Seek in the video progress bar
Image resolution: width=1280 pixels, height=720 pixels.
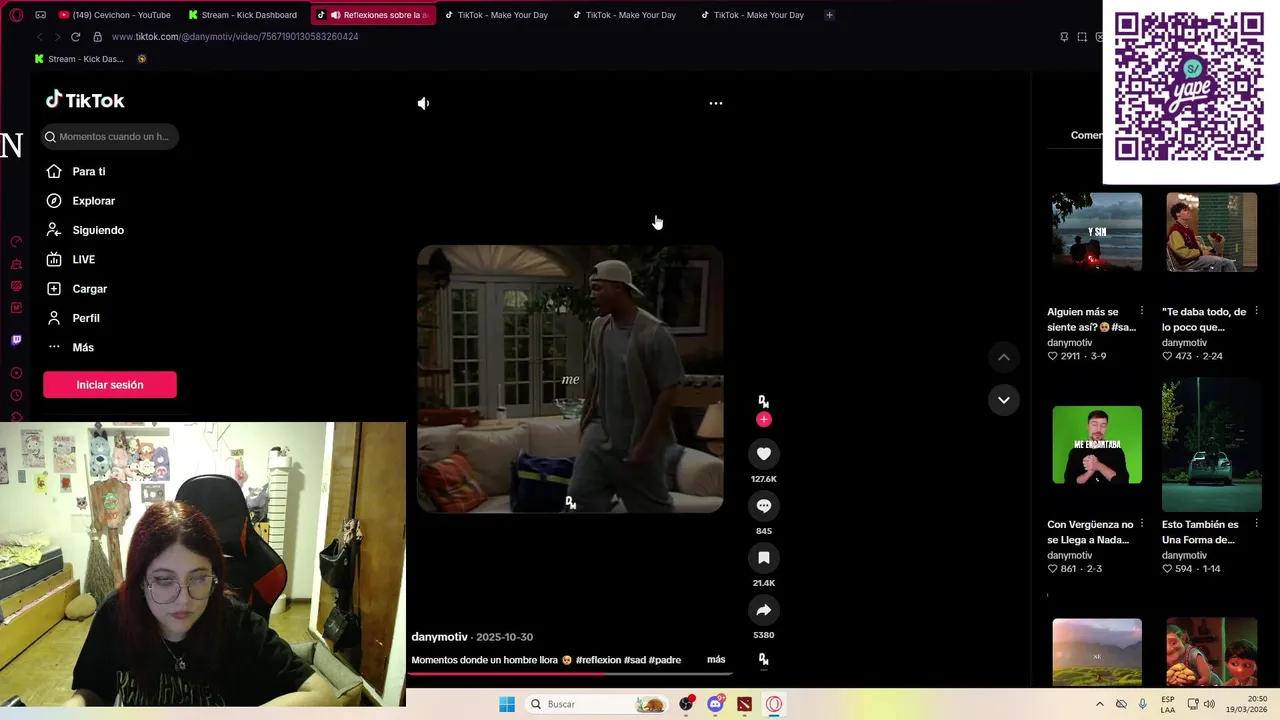(x=570, y=673)
